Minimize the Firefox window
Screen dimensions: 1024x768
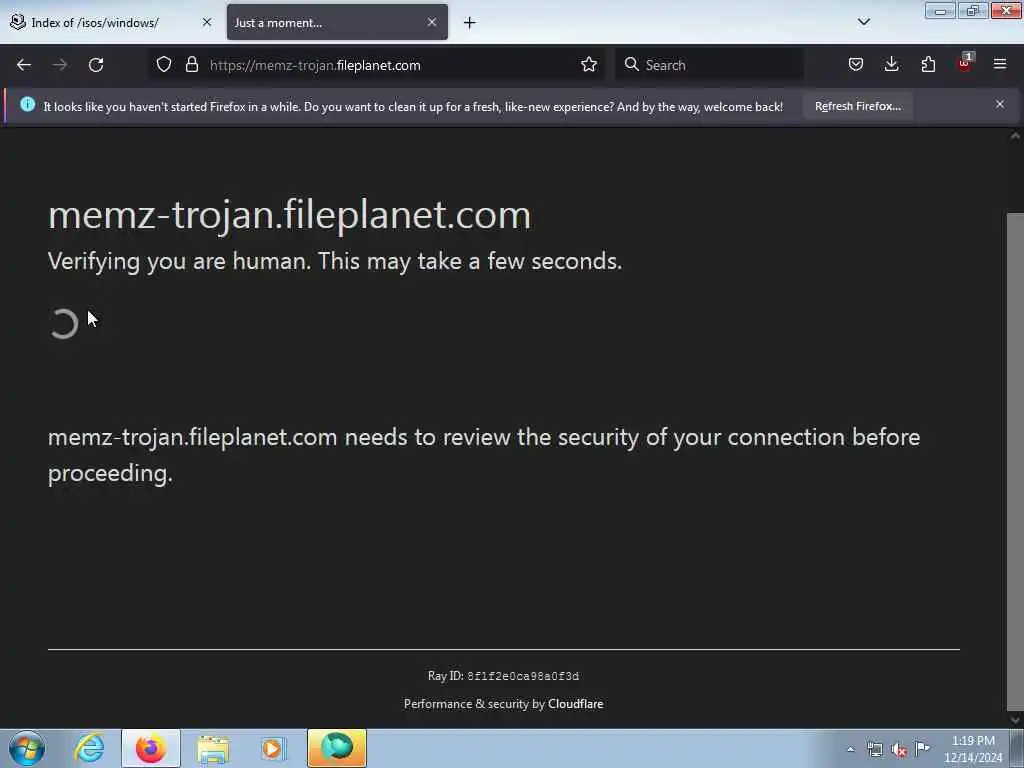tap(940, 11)
